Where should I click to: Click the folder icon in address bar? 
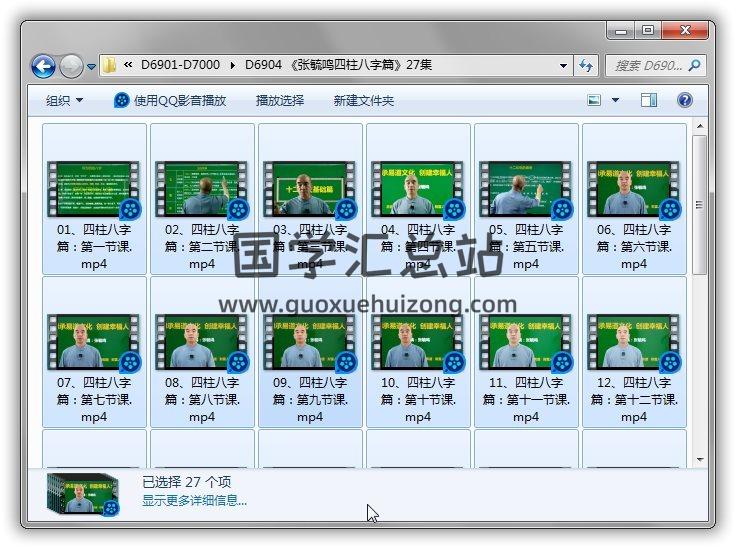pyautogui.click(x=111, y=66)
